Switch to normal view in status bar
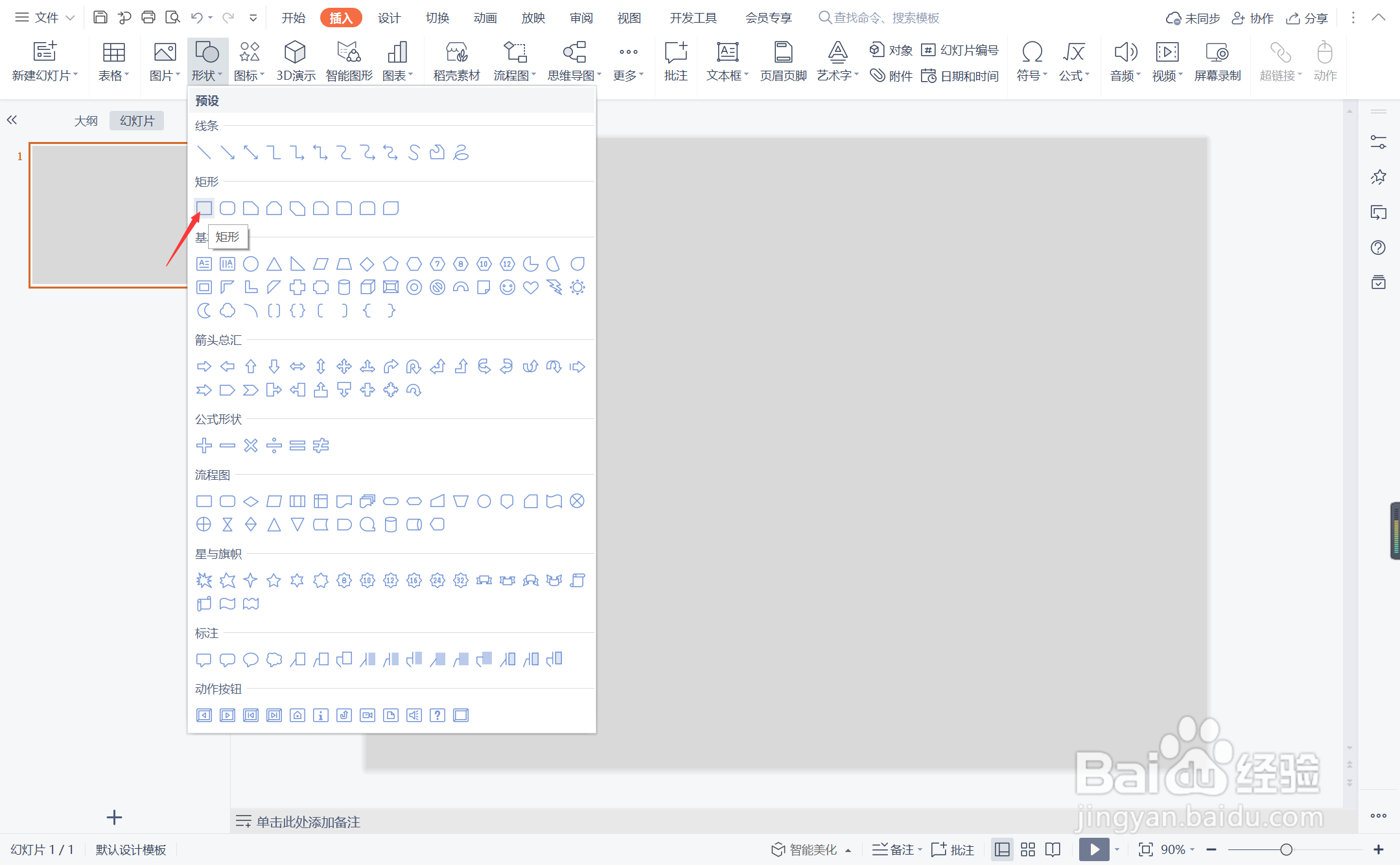1400x865 pixels. (x=1002, y=849)
